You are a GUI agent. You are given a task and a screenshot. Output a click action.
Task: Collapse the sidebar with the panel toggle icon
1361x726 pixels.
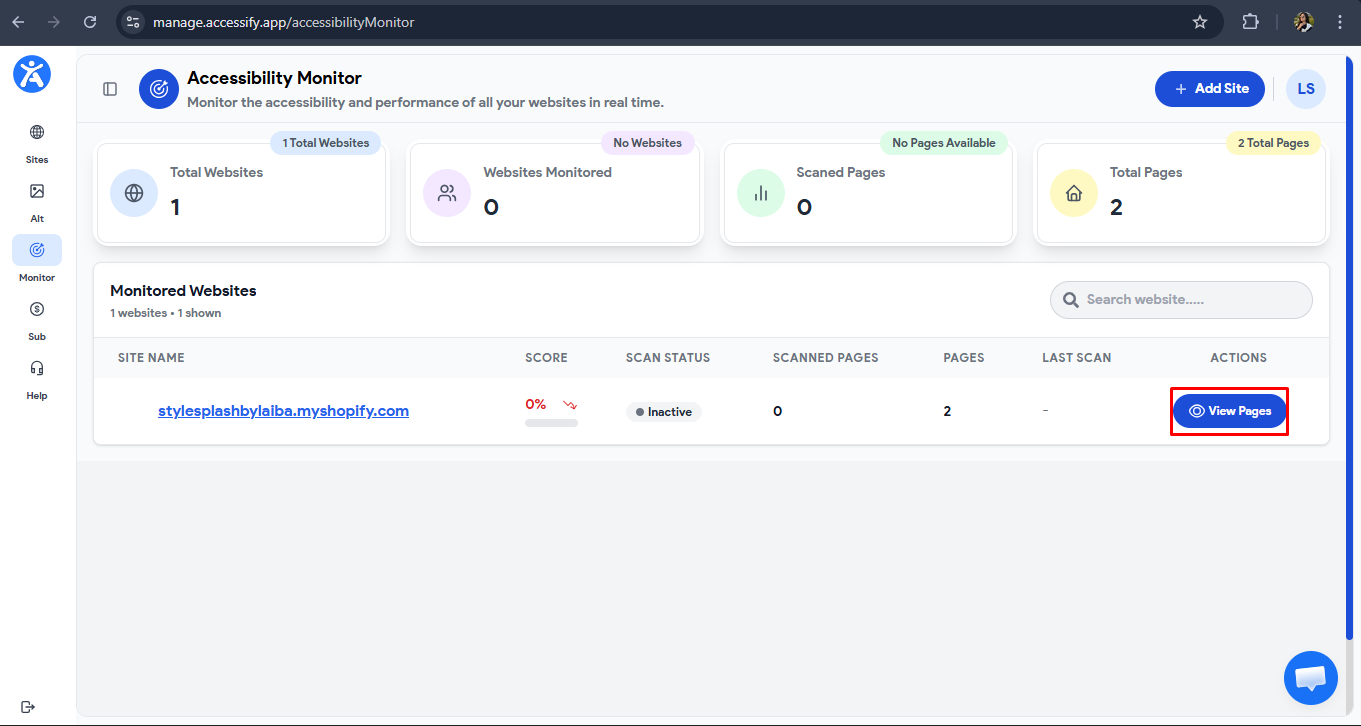coord(109,88)
